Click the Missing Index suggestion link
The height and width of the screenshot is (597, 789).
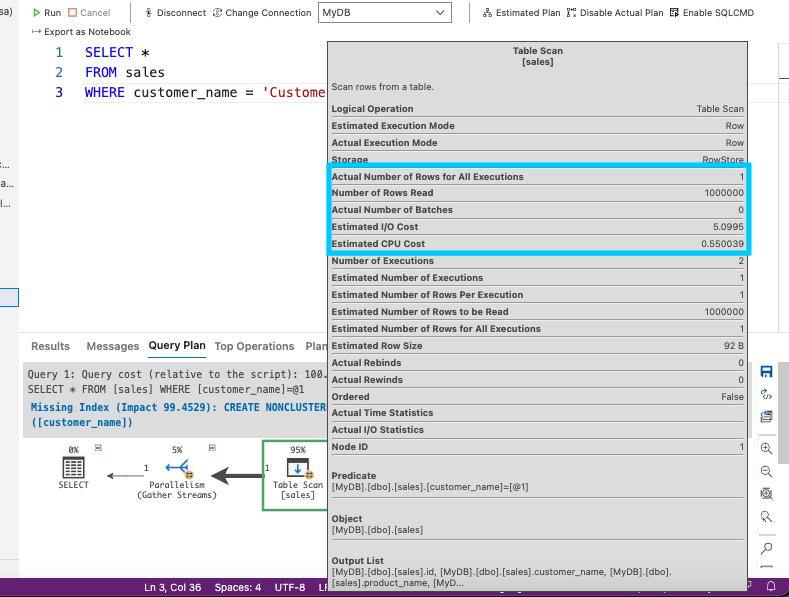point(179,414)
